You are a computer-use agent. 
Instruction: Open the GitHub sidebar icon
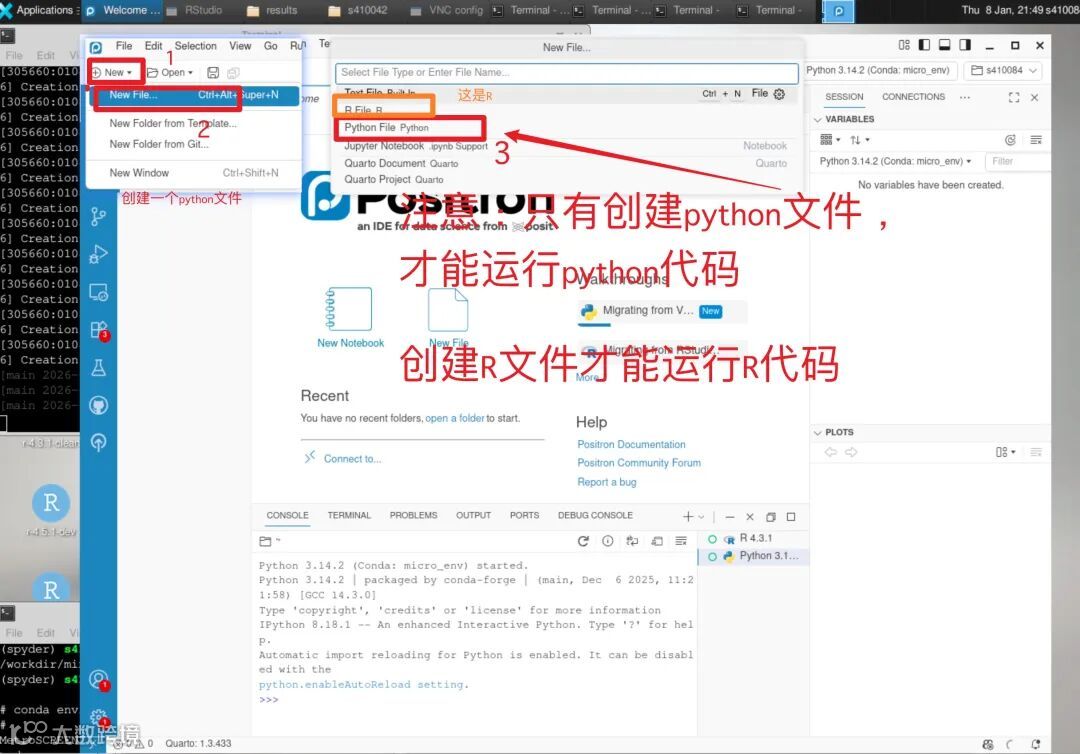coord(98,405)
